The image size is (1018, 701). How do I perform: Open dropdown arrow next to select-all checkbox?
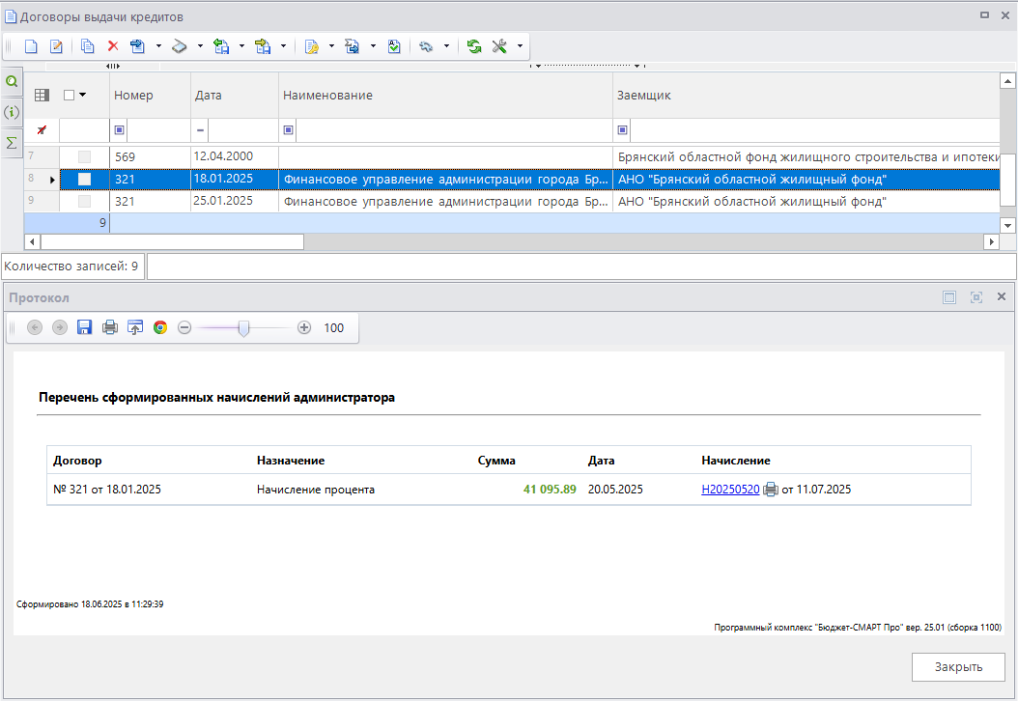point(83,95)
